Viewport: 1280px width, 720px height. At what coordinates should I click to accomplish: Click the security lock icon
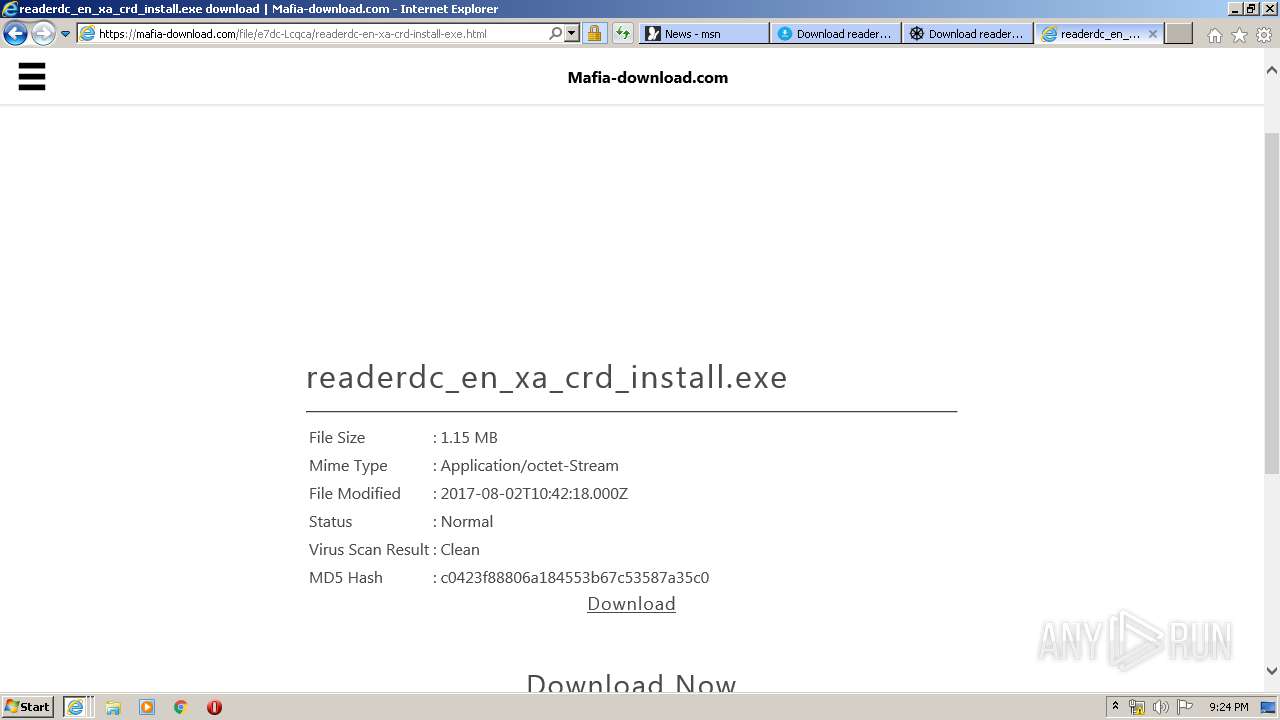(x=594, y=33)
